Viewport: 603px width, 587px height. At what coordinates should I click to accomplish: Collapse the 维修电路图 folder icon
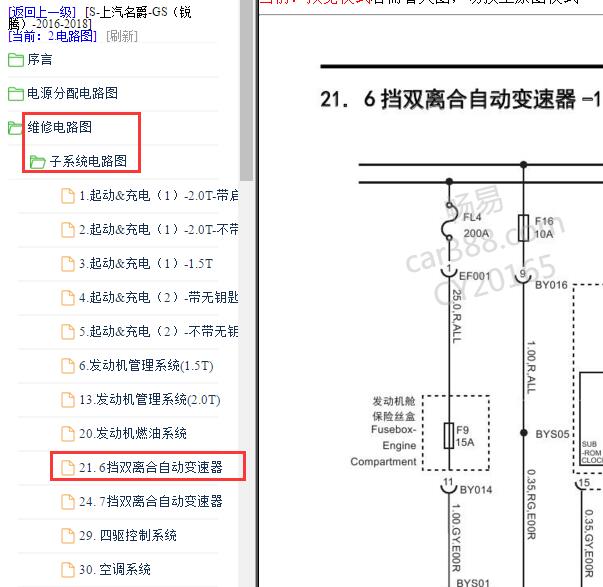tap(15, 128)
